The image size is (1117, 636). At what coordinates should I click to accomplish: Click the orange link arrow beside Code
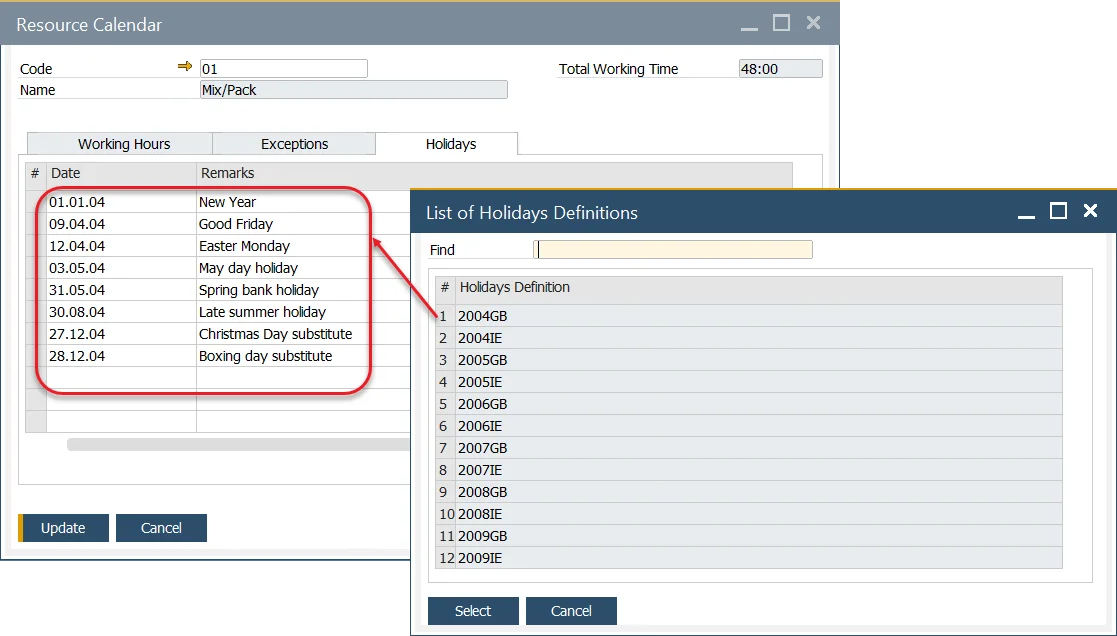coord(184,67)
